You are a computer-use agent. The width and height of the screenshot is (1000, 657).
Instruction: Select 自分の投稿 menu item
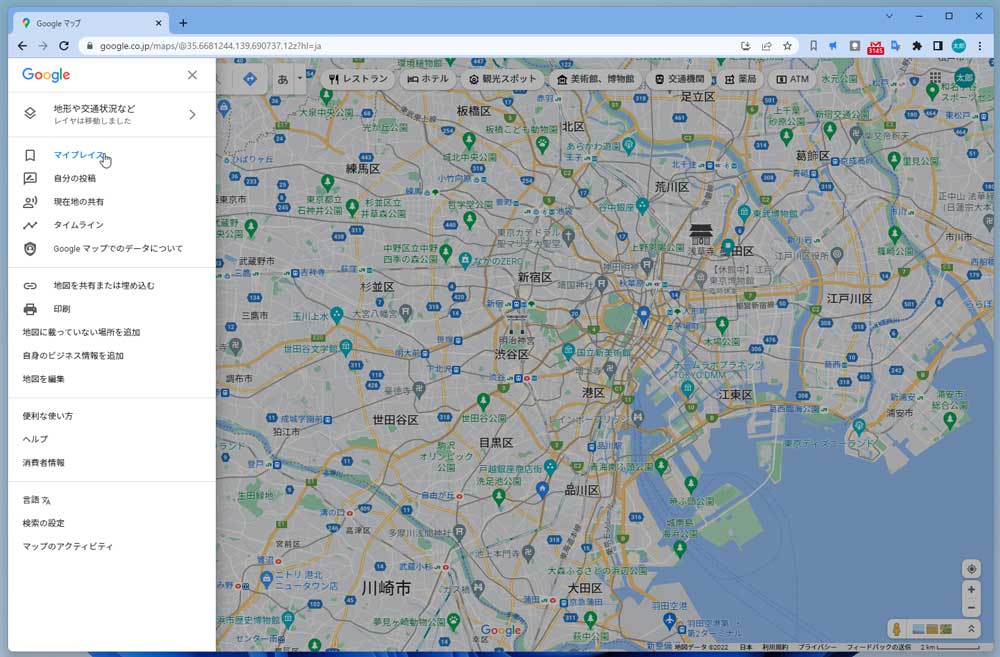75,179
